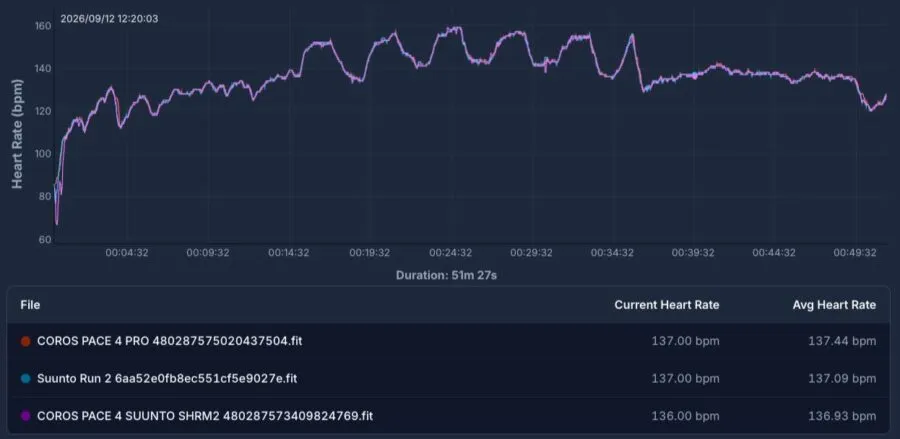900x439 pixels.
Task: Click the 136.93 bpm average value
Action: pos(842,416)
